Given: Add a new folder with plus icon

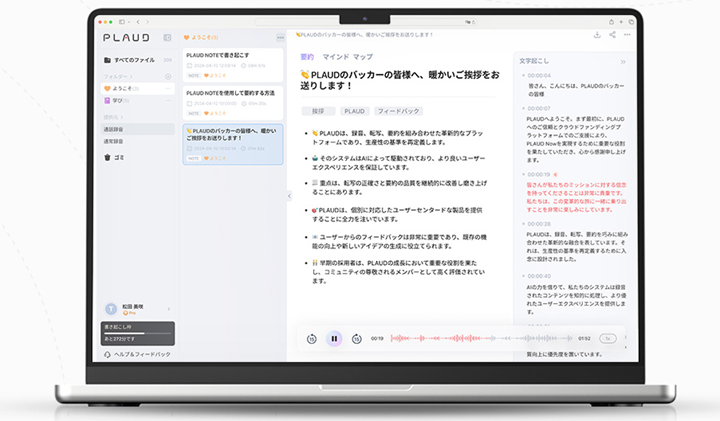Looking at the screenshot, I should pyautogui.click(x=168, y=77).
